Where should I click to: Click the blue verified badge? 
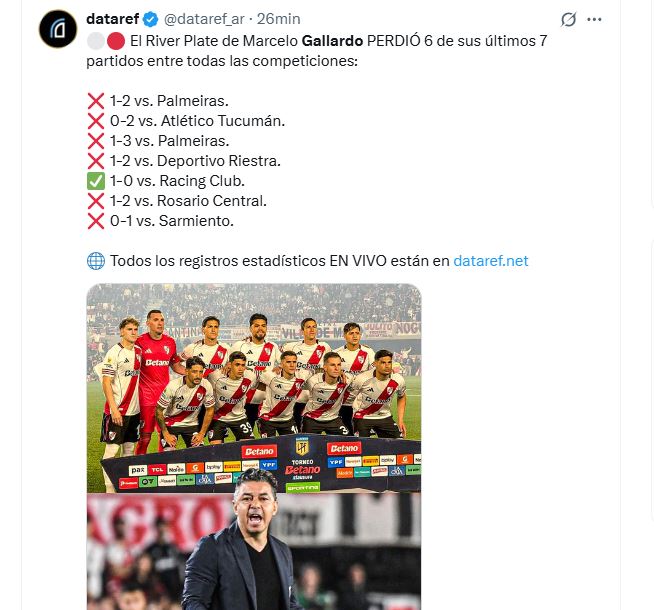(150, 19)
